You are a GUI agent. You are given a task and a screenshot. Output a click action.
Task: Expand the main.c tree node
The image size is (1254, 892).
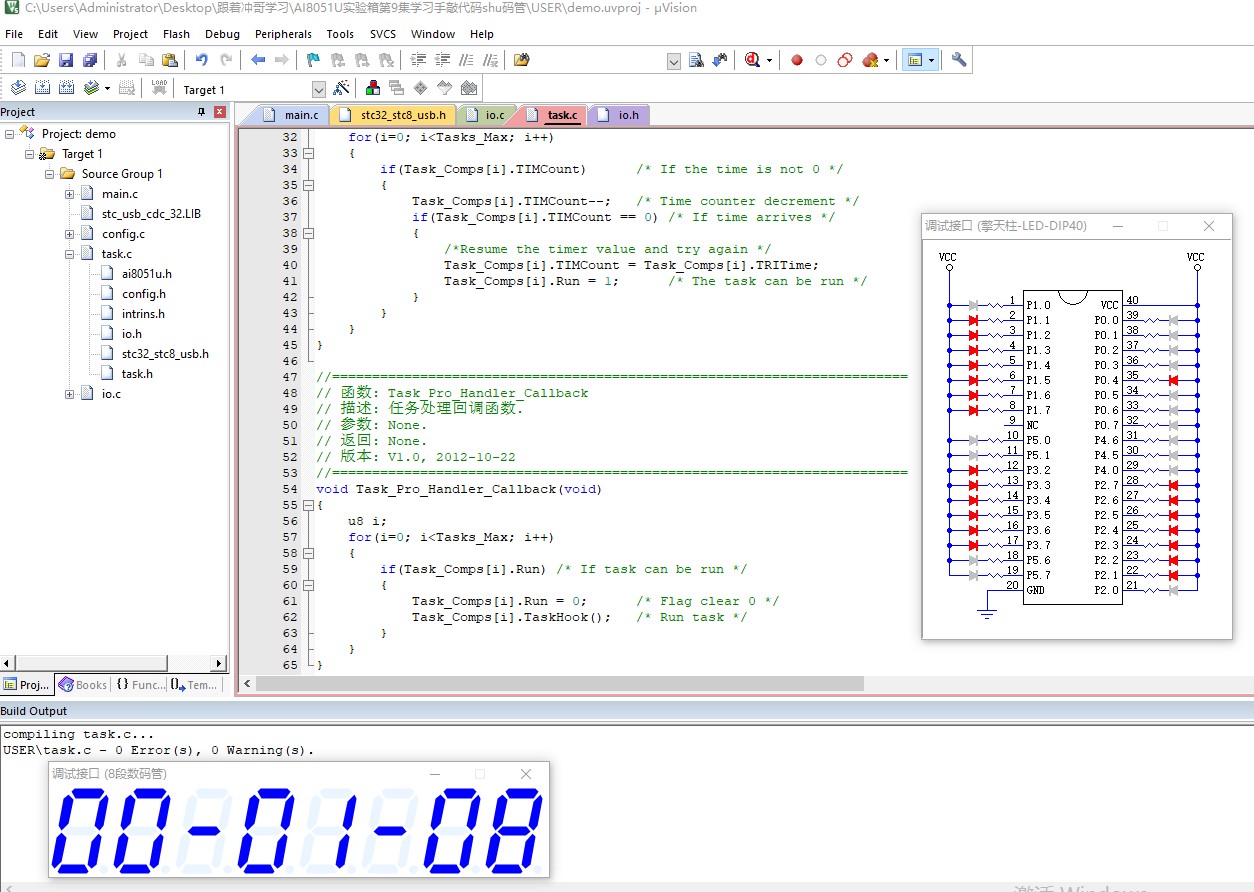70,194
